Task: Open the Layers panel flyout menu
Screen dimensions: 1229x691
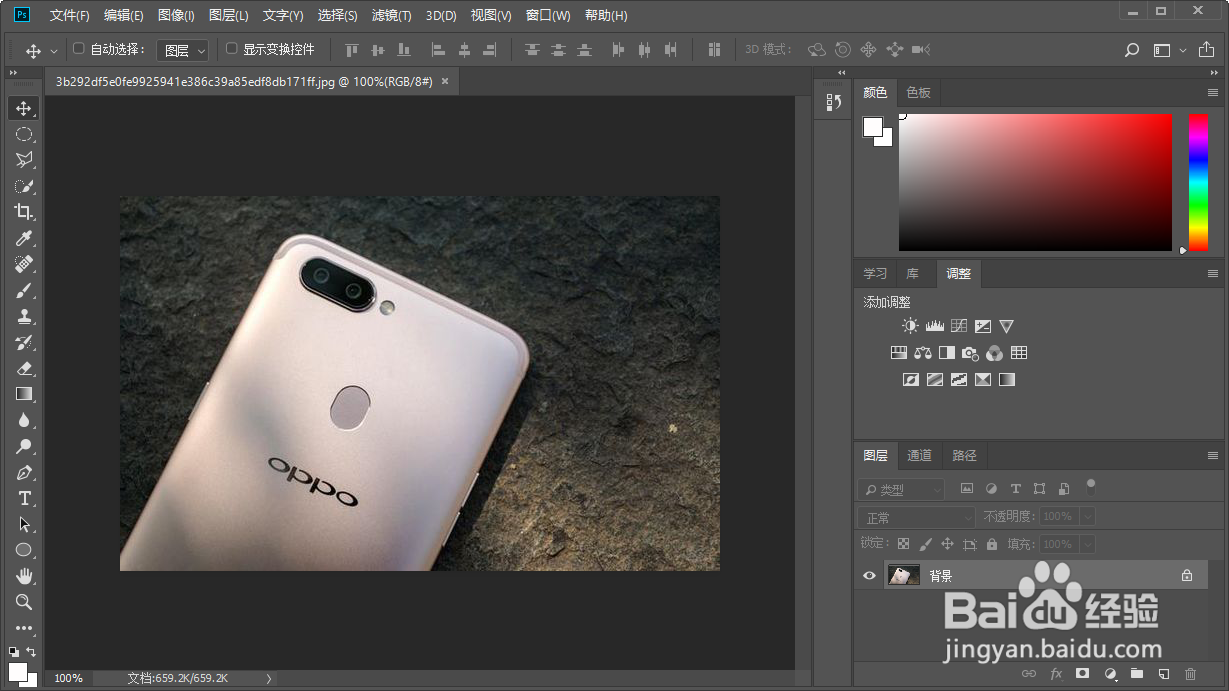Action: [1212, 456]
